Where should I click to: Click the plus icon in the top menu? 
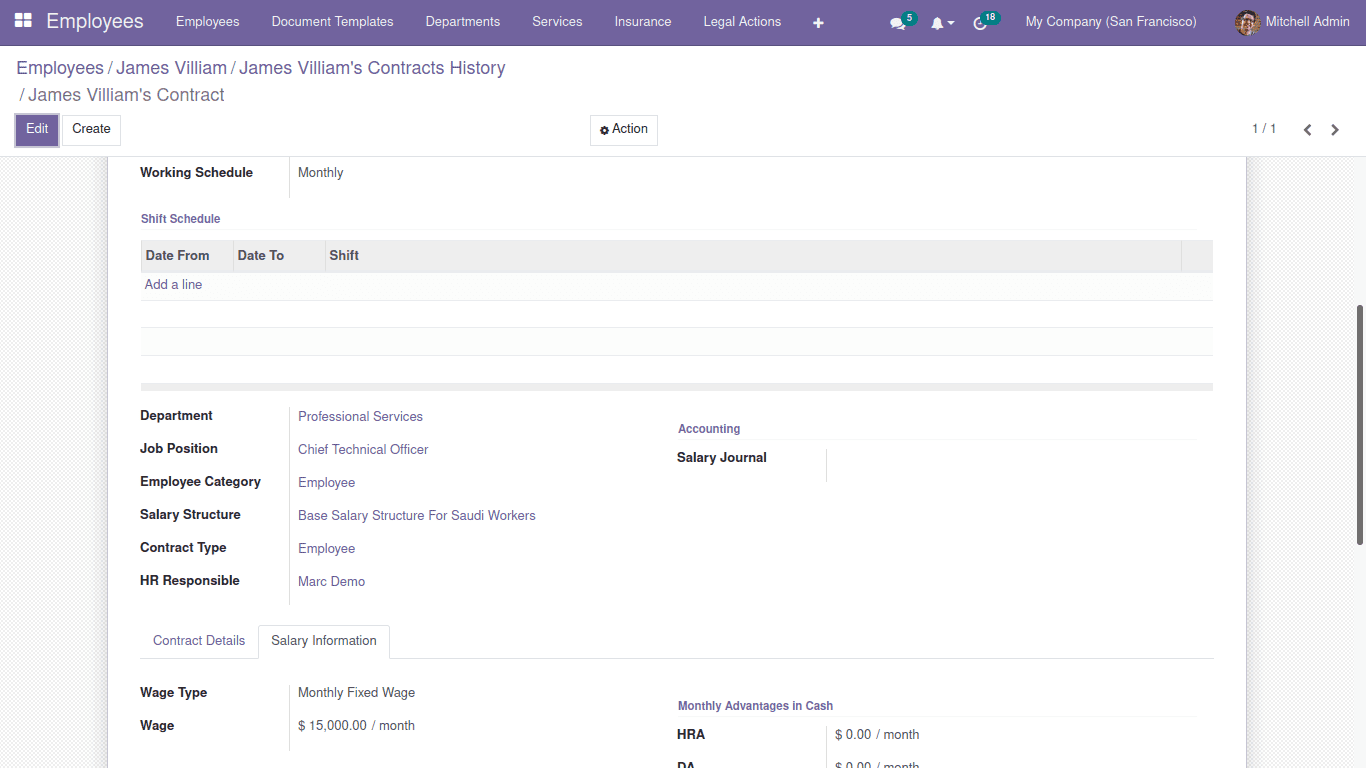click(818, 22)
